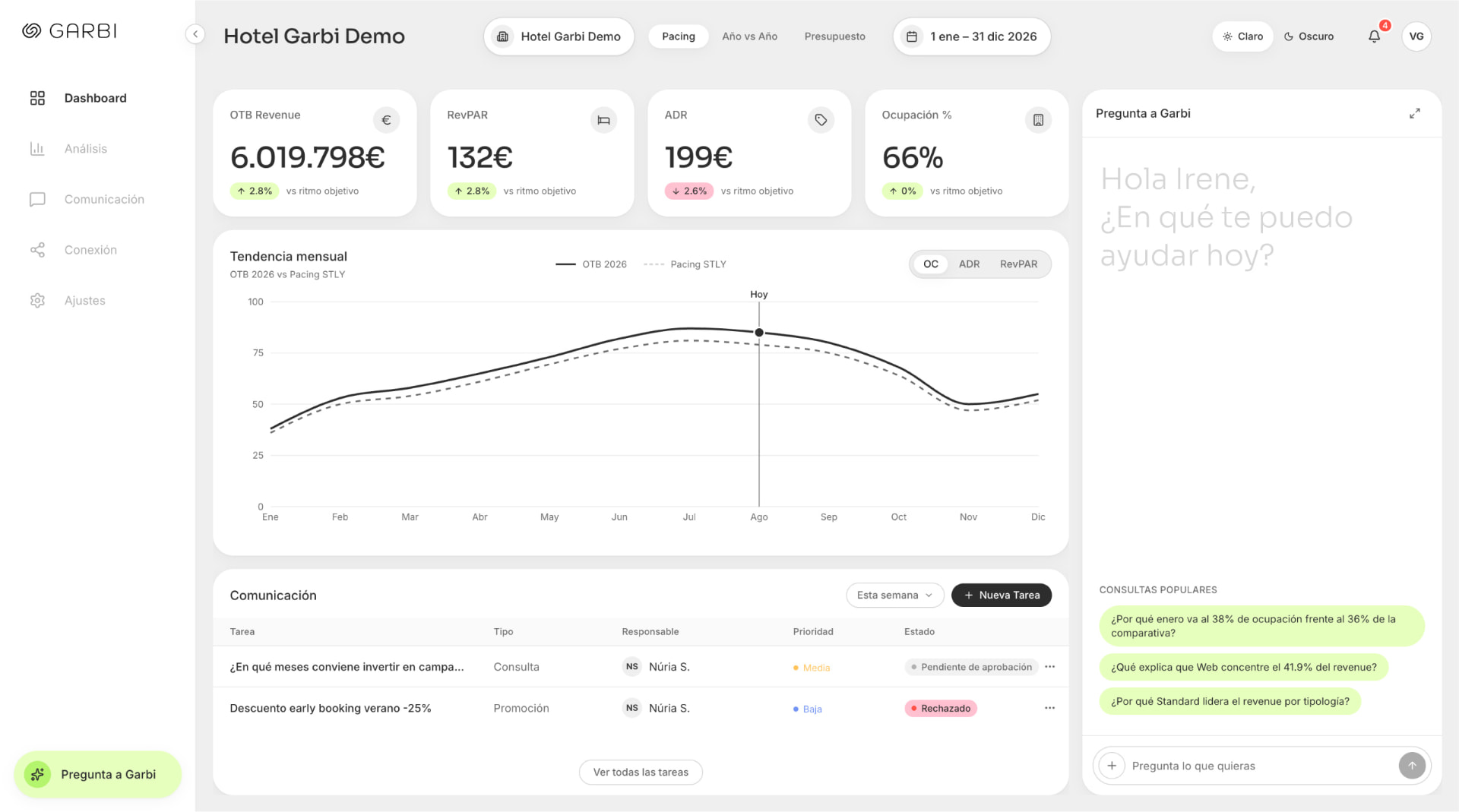Toggle the OTB 2026 legend entry
This screenshot has width=1459, height=812.
tap(591, 264)
